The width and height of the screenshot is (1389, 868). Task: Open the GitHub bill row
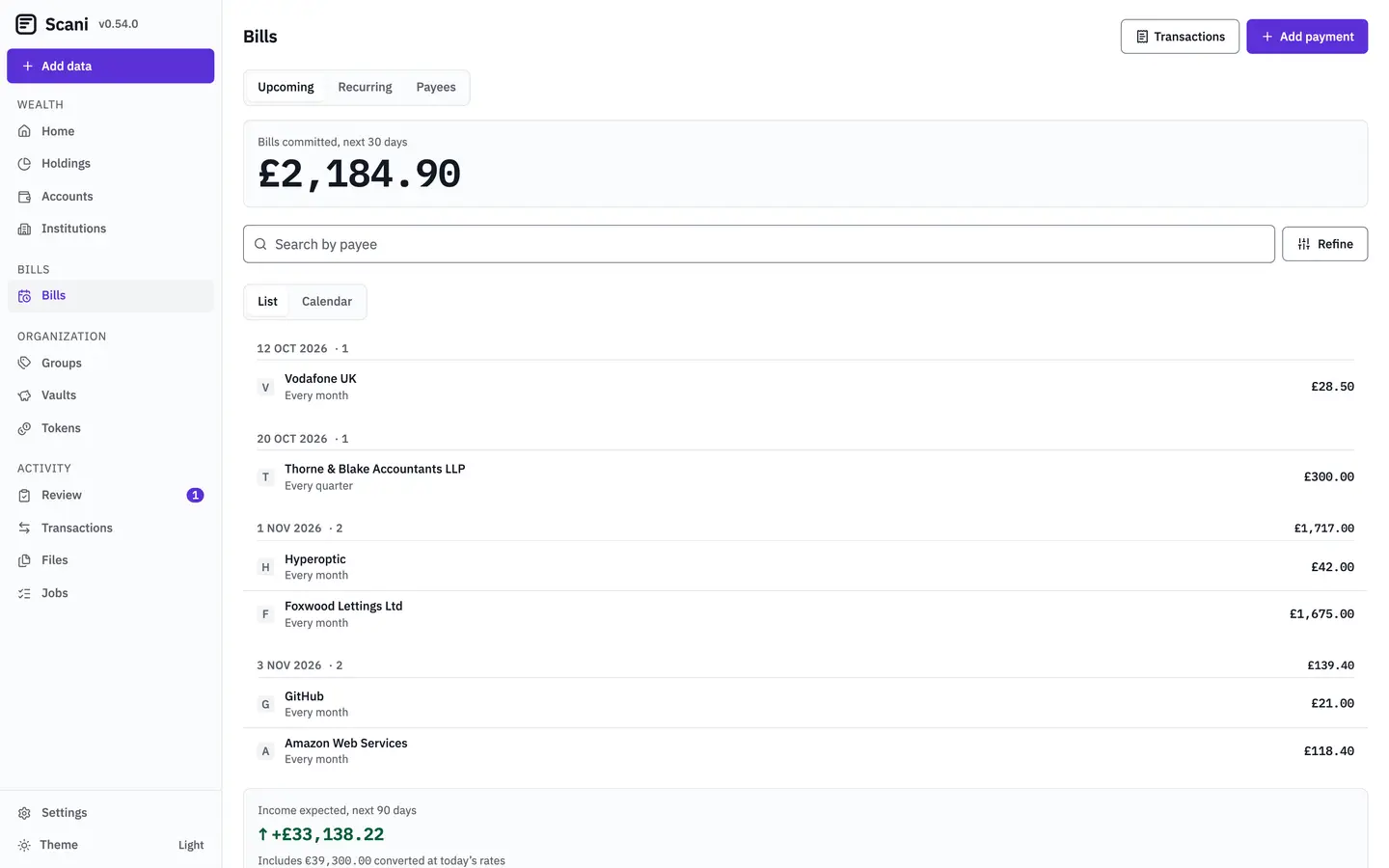(805, 704)
